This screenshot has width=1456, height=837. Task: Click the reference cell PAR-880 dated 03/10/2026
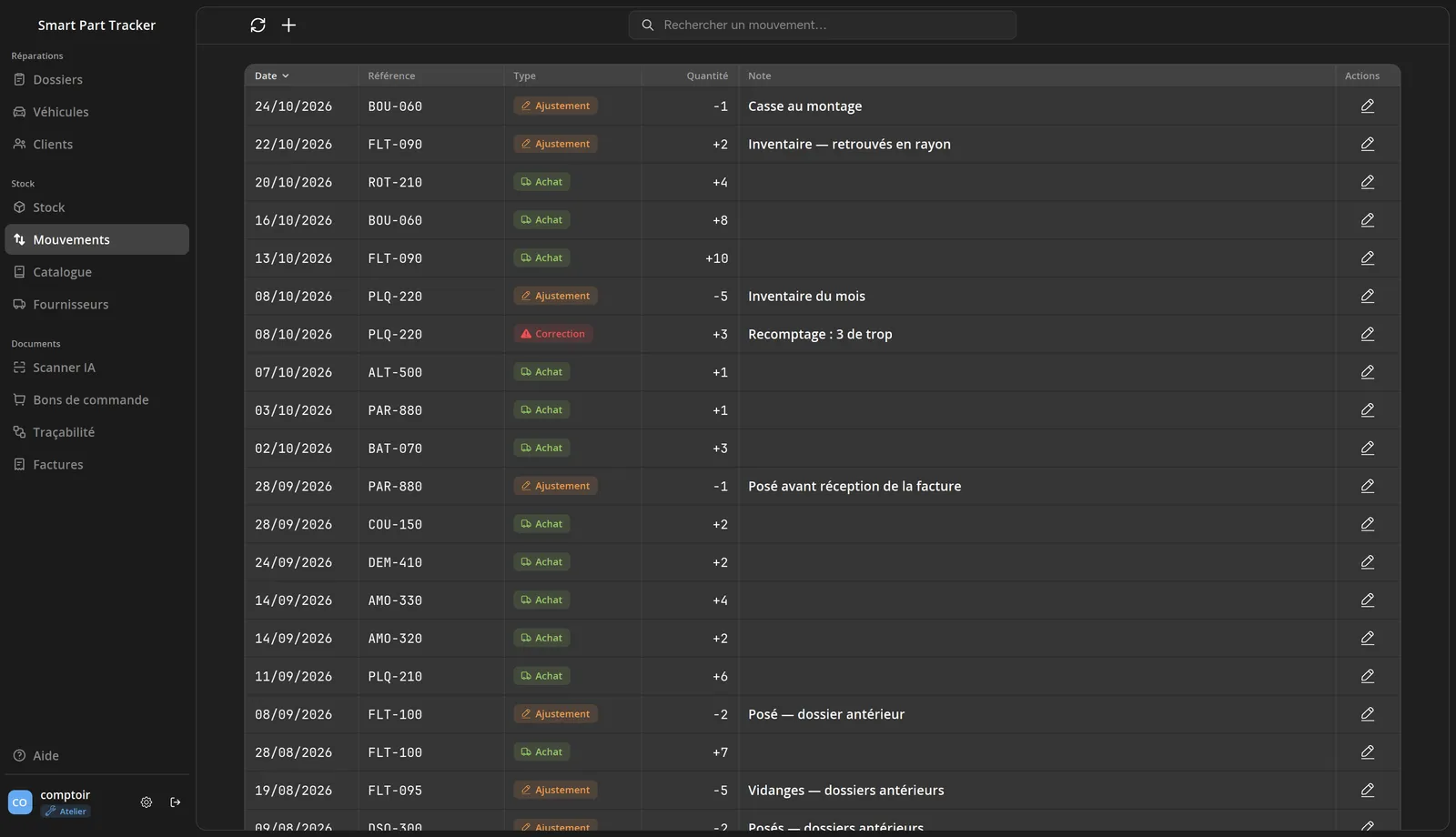395,410
